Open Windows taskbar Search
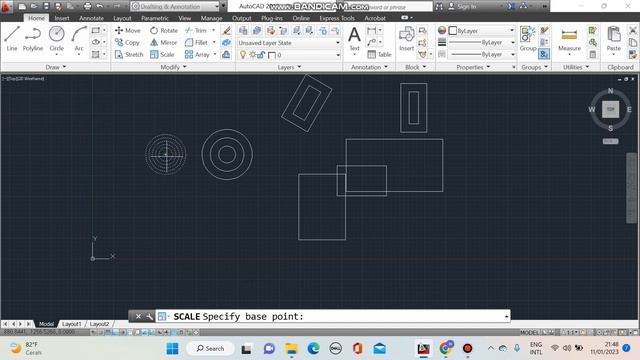This screenshot has height=360, width=640. (x=210, y=348)
